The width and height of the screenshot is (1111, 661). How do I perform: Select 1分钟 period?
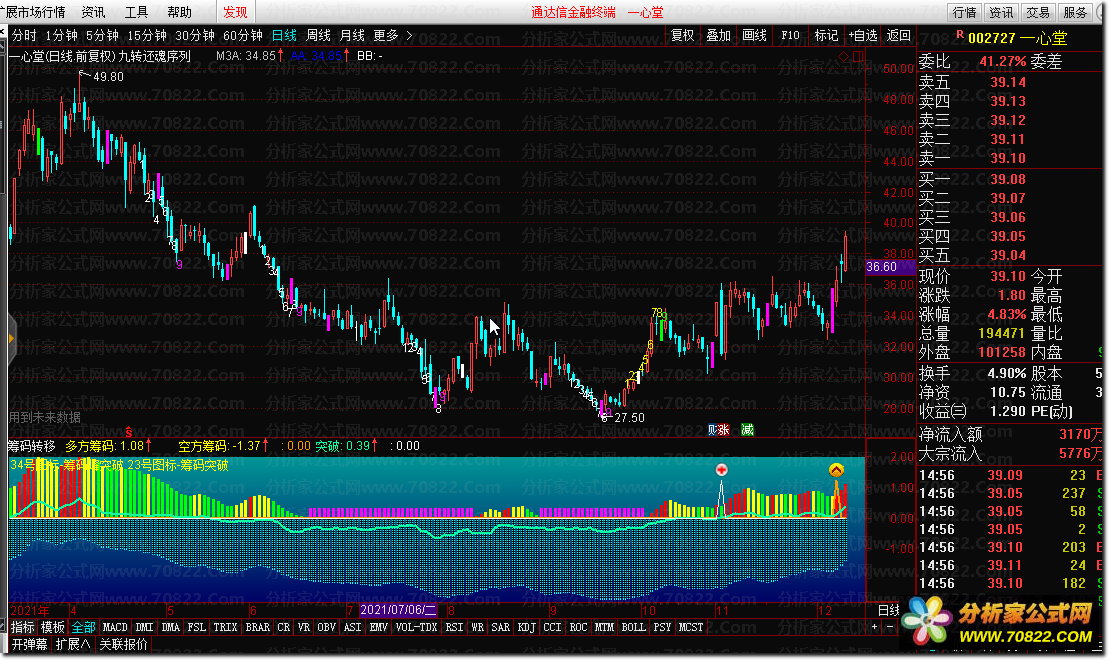pos(61,35)
